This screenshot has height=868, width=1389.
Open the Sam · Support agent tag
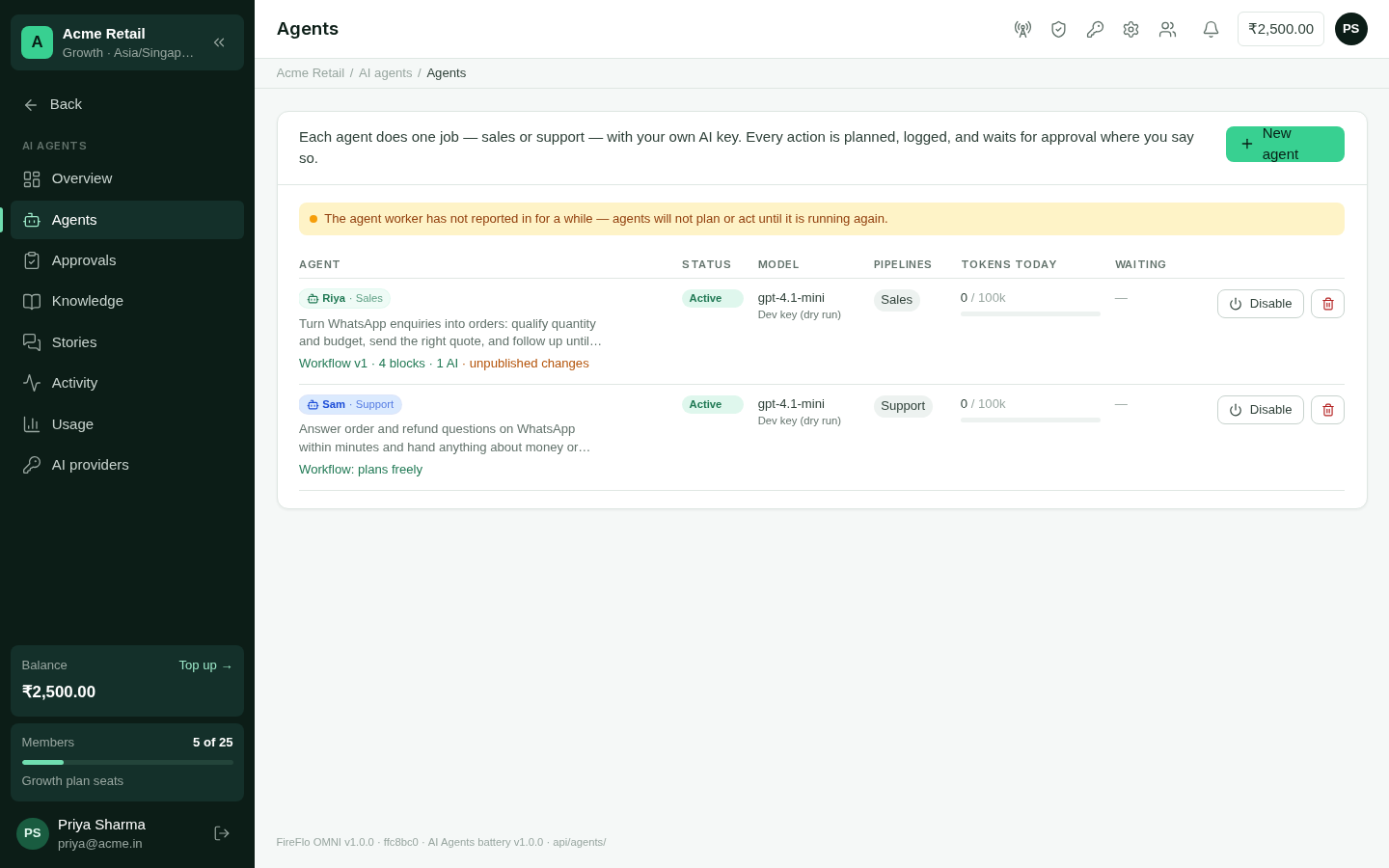point(350,405)
